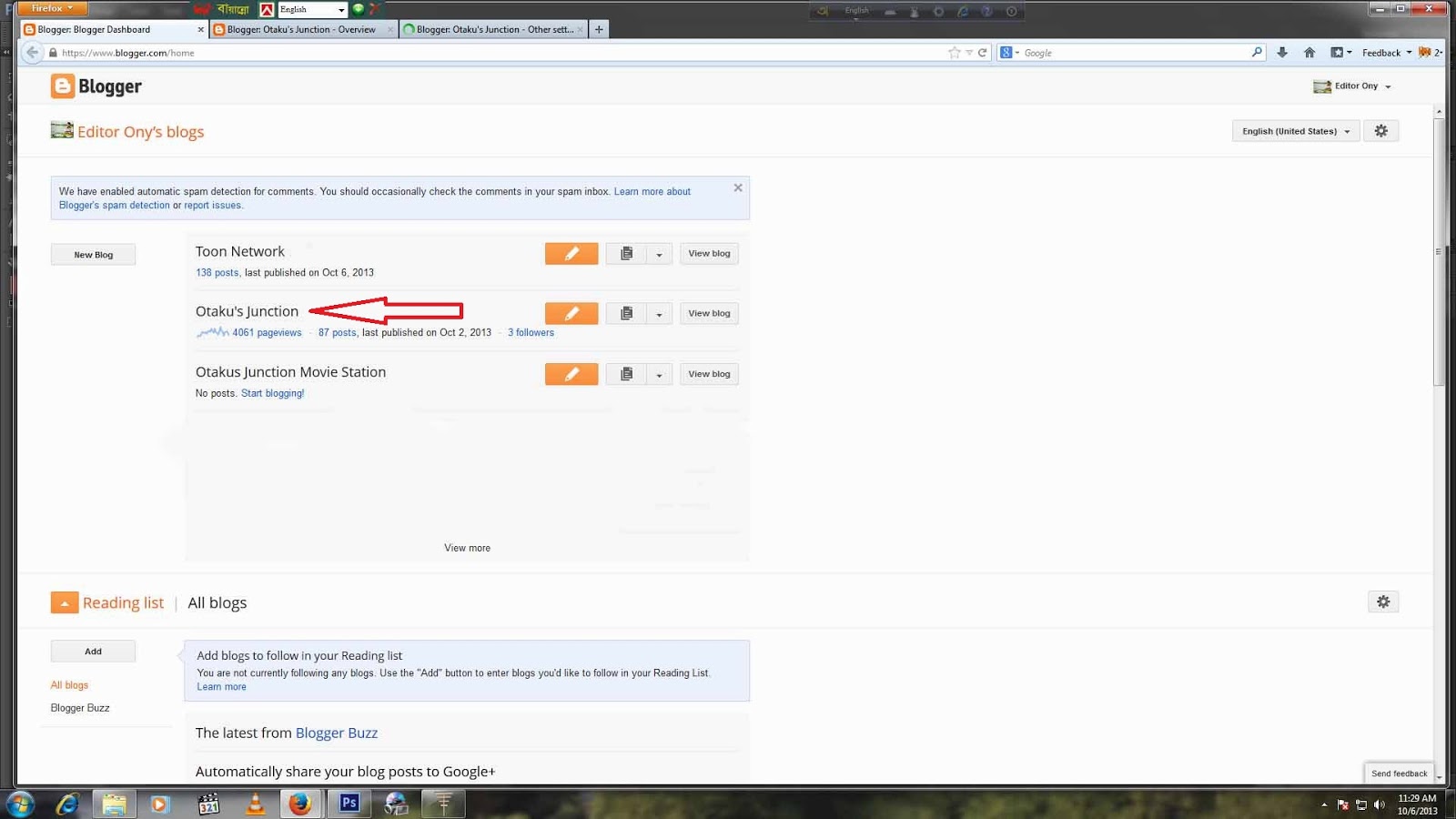Open the English (United States) language dropdown
Screen dimensions: 1456x819
pyautogui.click(x=1296, y=131)
